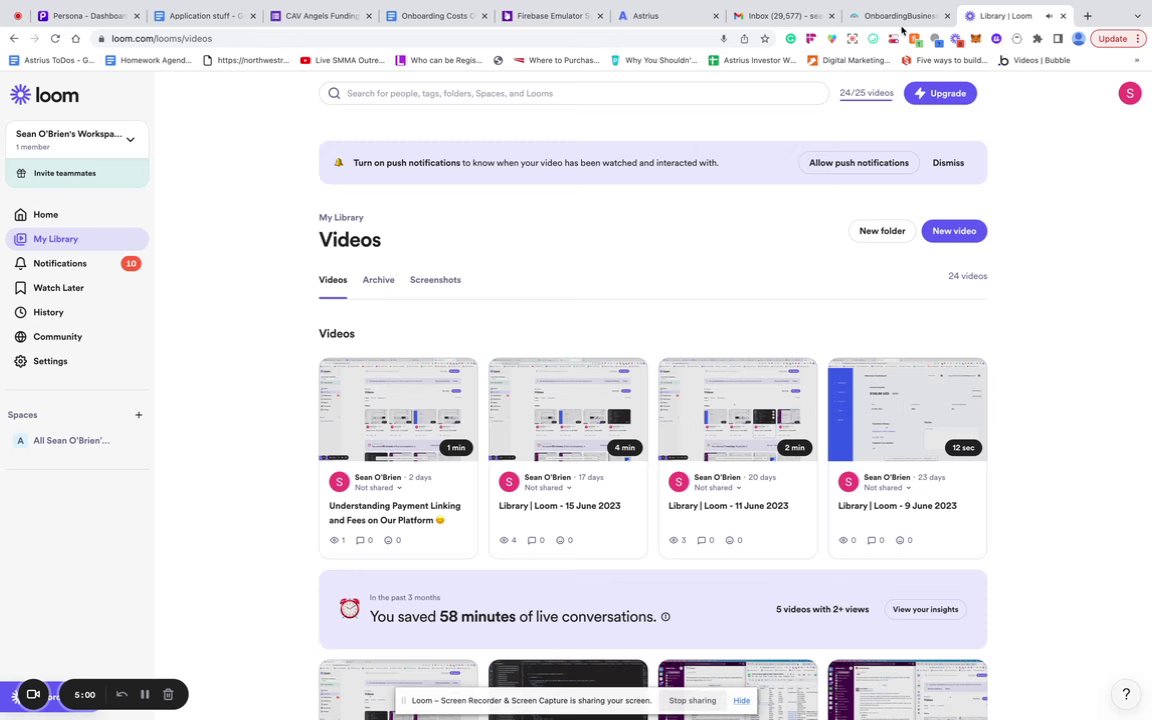Click info icon beside saved minutes
This screenshot has height=720, width=1152.
666,617
